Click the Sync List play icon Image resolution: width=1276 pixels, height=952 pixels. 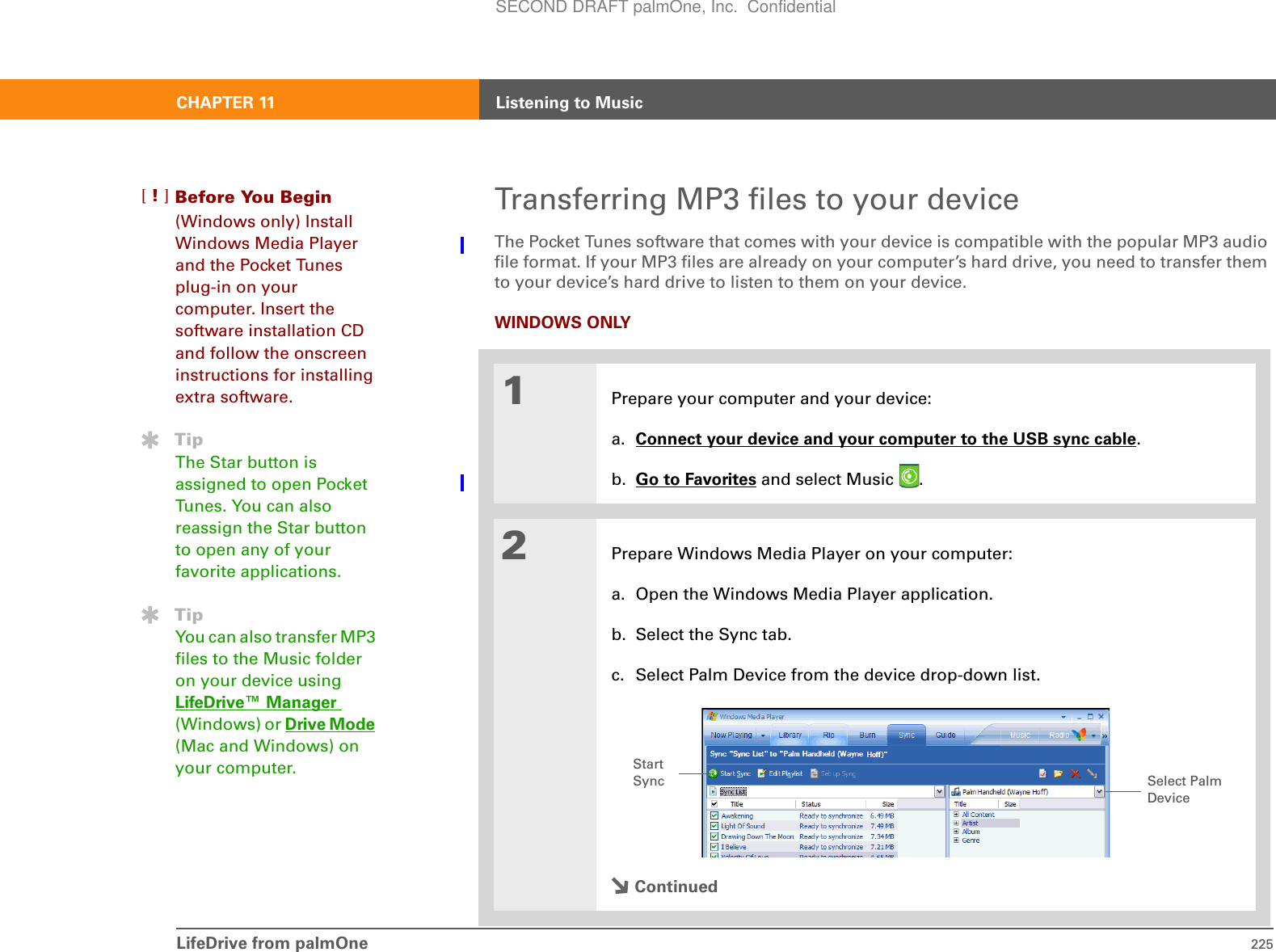pos(714,792)
